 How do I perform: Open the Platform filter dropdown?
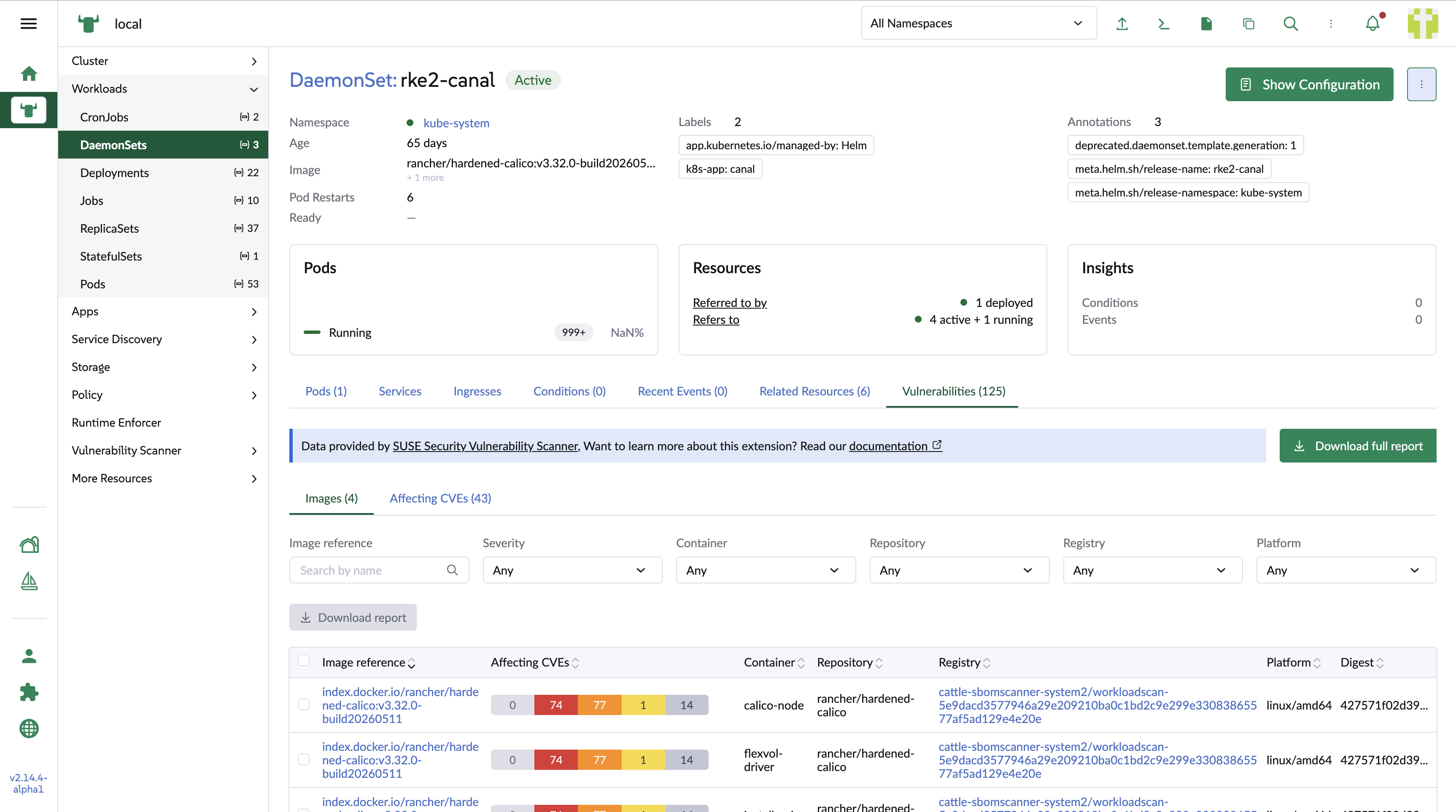point(1346,570)
